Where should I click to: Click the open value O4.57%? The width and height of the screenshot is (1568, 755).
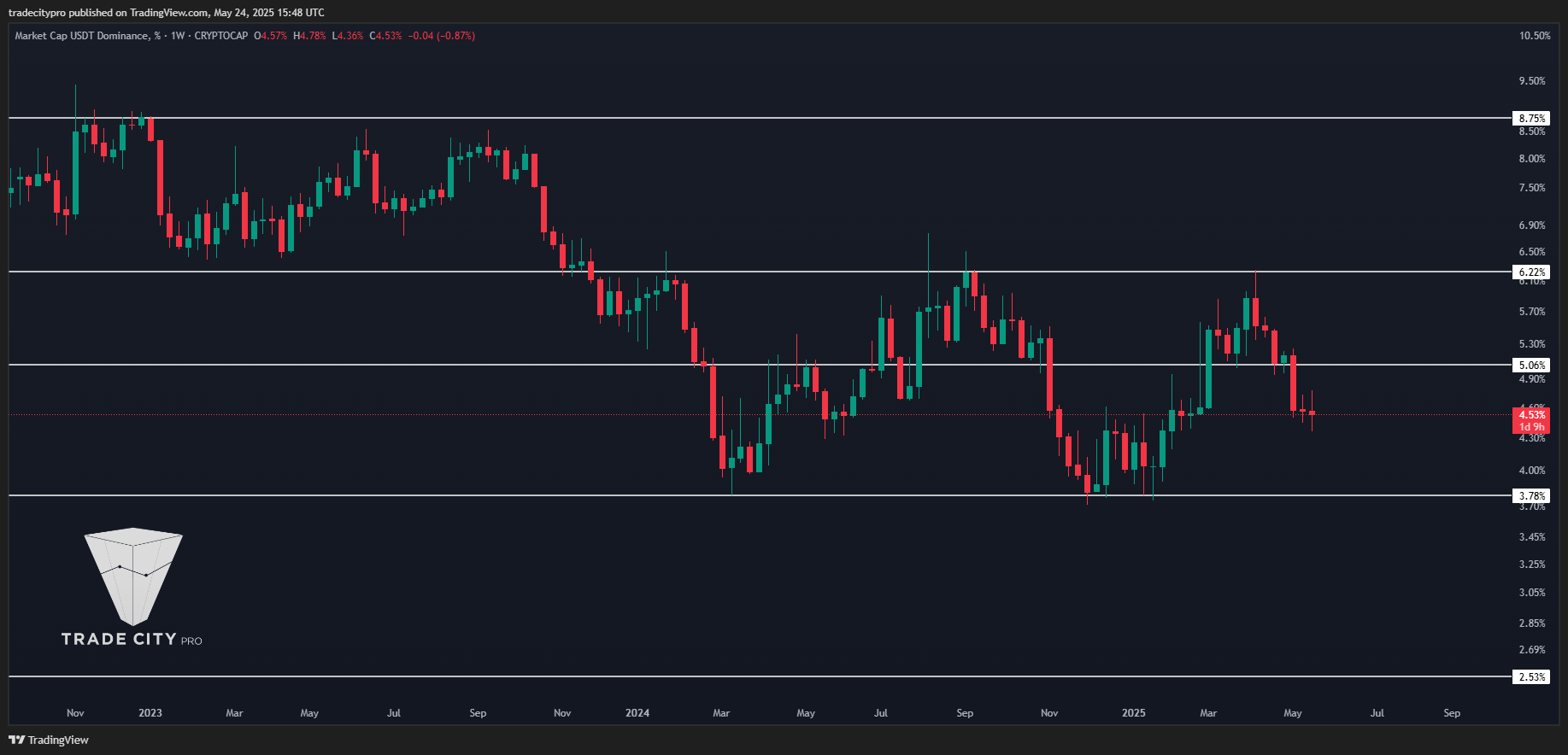270,36
